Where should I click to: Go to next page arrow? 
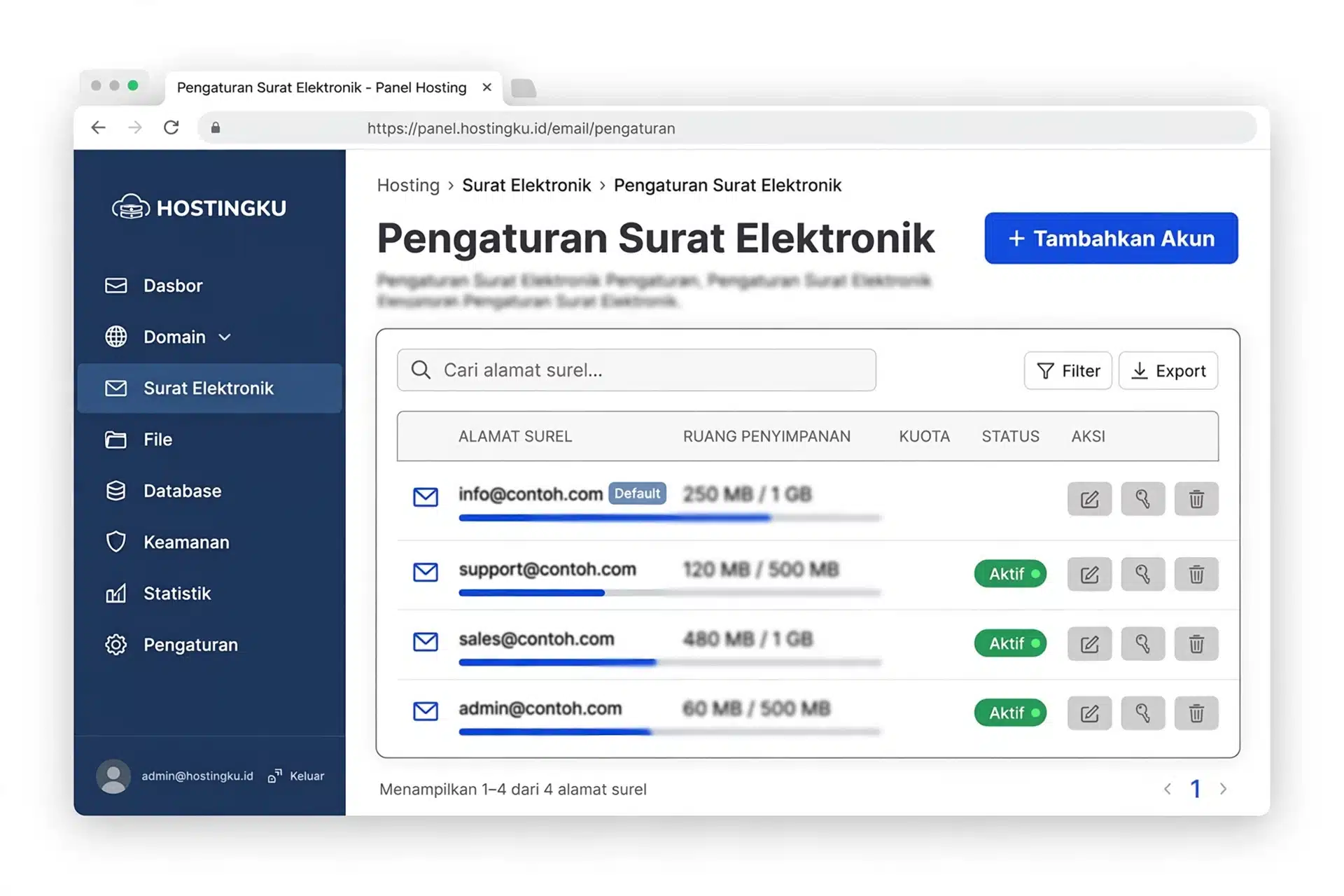click(1223, 789)
